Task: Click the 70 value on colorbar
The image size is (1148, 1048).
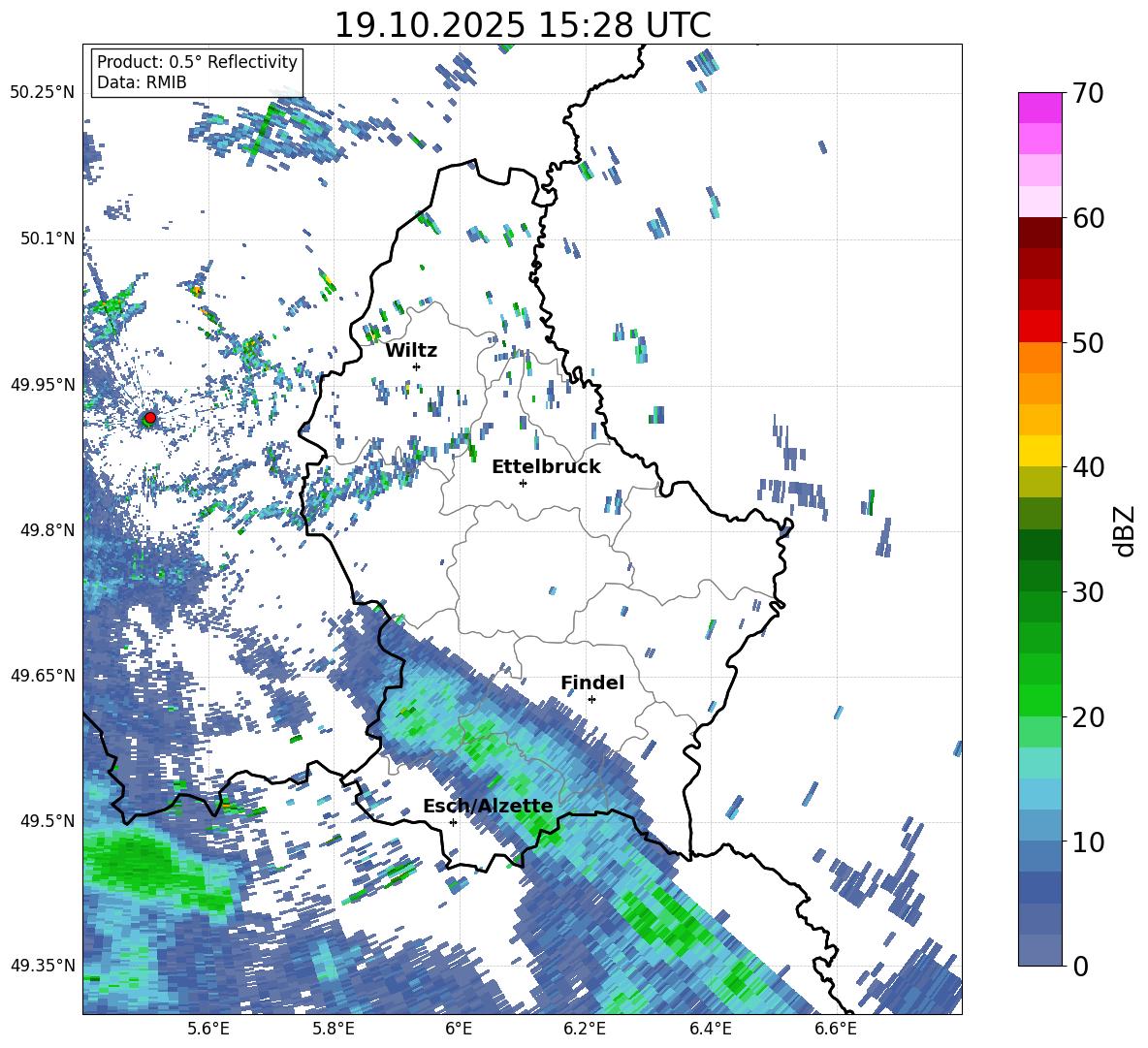Action: point(1088,93)
